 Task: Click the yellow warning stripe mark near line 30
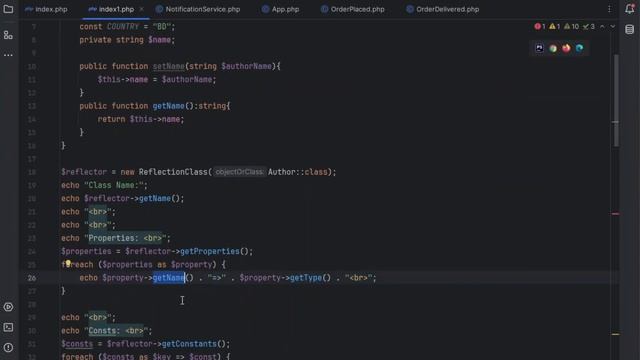(616, 334)
